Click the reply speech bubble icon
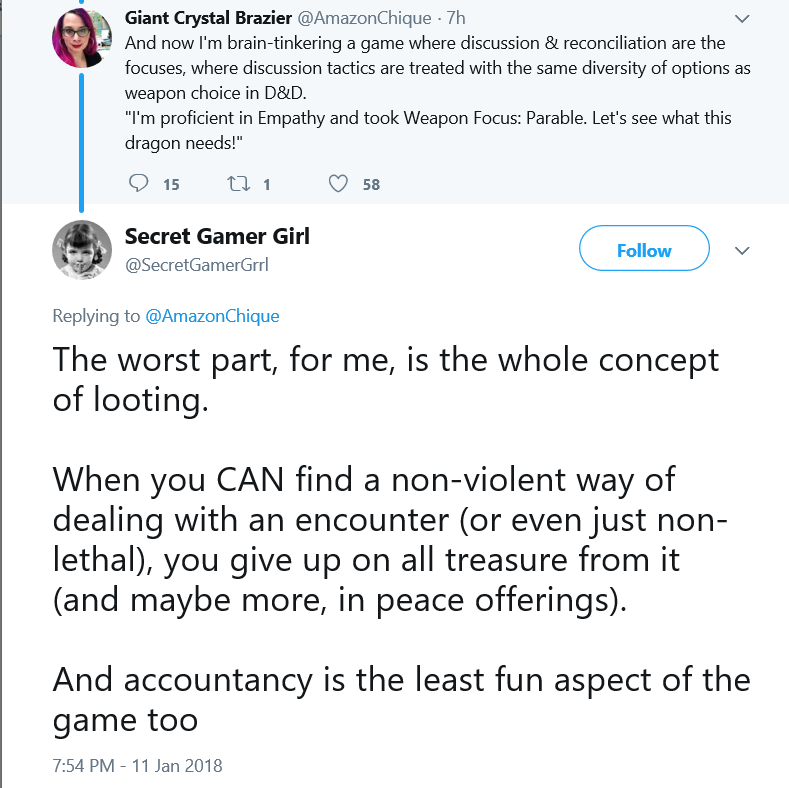789x788 pixels. (x=138, y=184)
